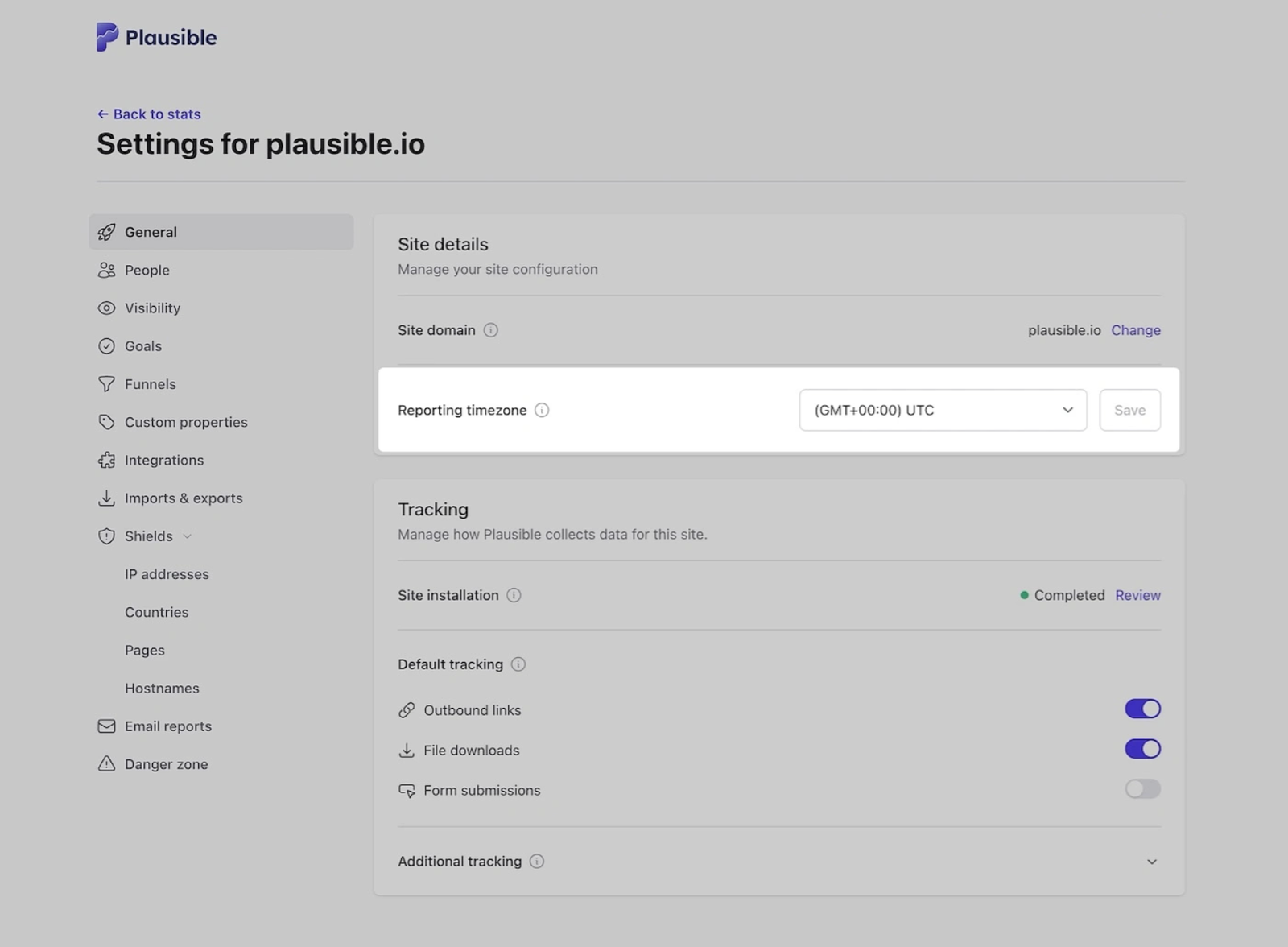Viewport: 1288px width, 947px height.
Task: Open the Pages shield page
Action: [144, 650]
